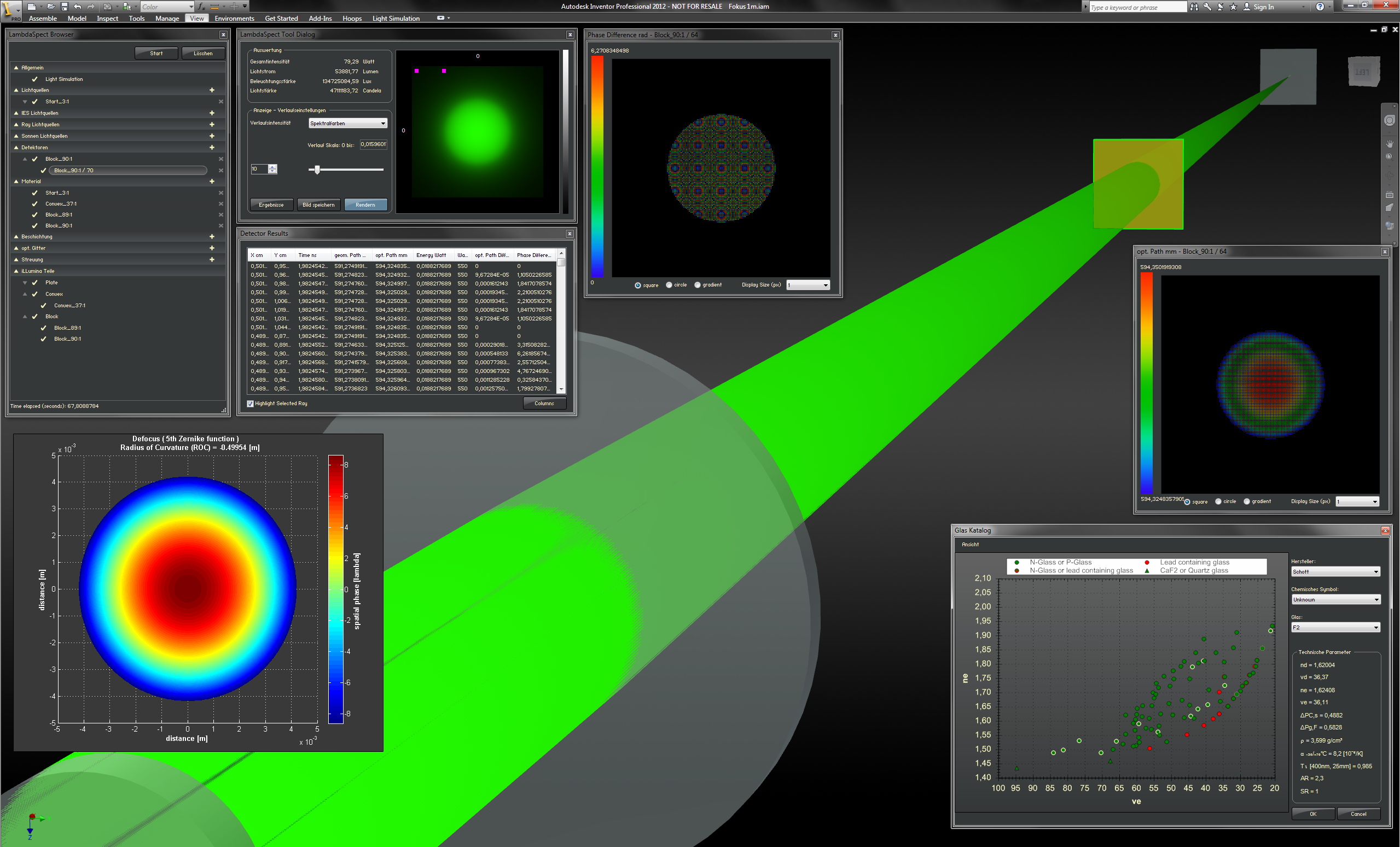Click the Verlauf intensity slider handle
Image resolution: width=1400 pixels, height=847 pixels.
click(317, 170)
